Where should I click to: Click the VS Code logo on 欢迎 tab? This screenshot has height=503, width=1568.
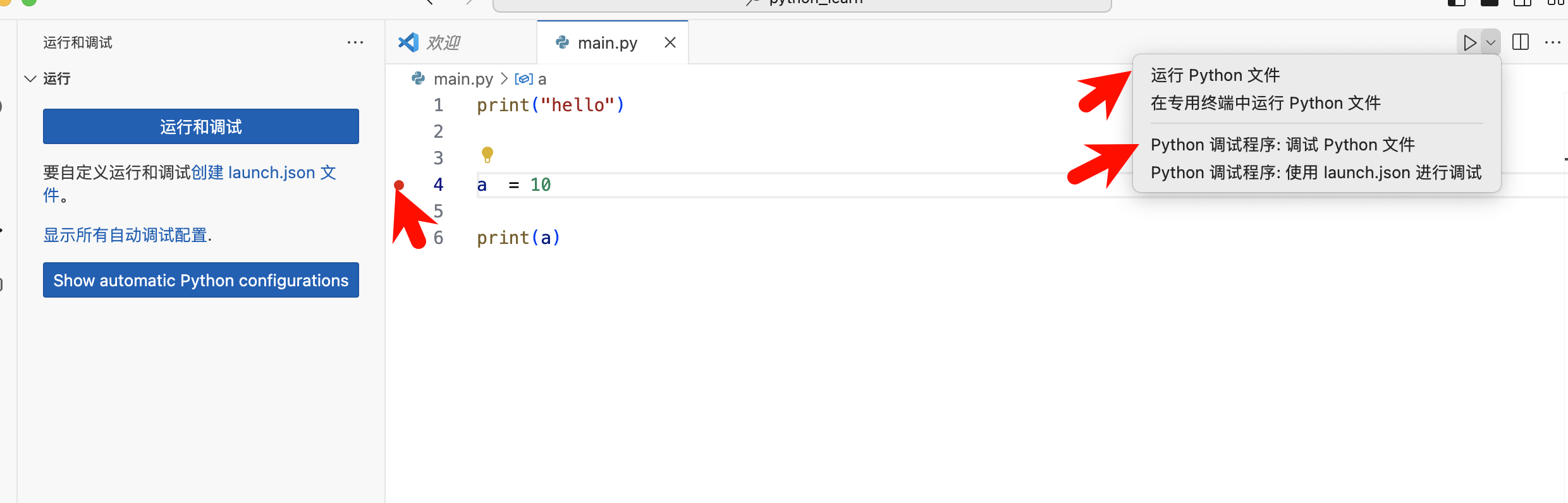click(408, 42)
